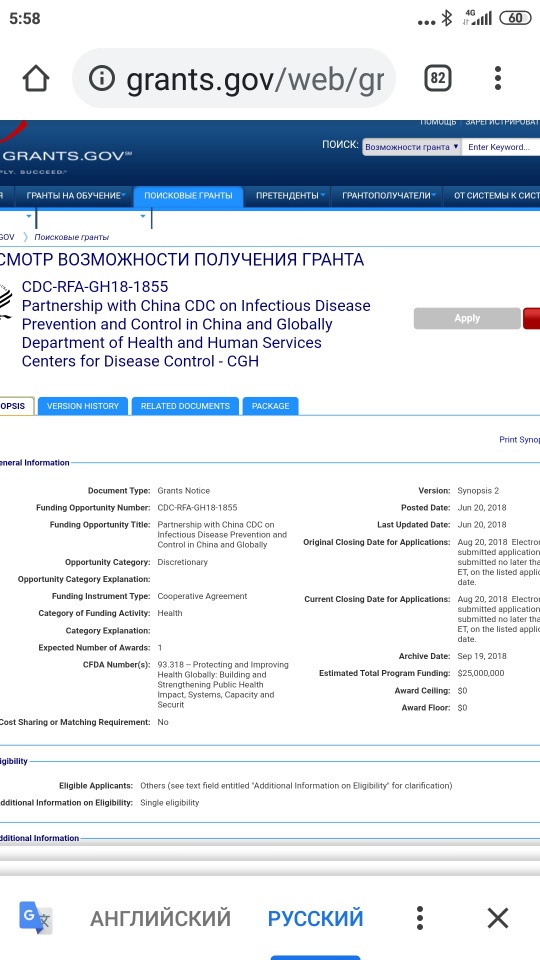Tap the Grants.gov logo
Viewport: 540px width, 960px height.
[66, 158]
